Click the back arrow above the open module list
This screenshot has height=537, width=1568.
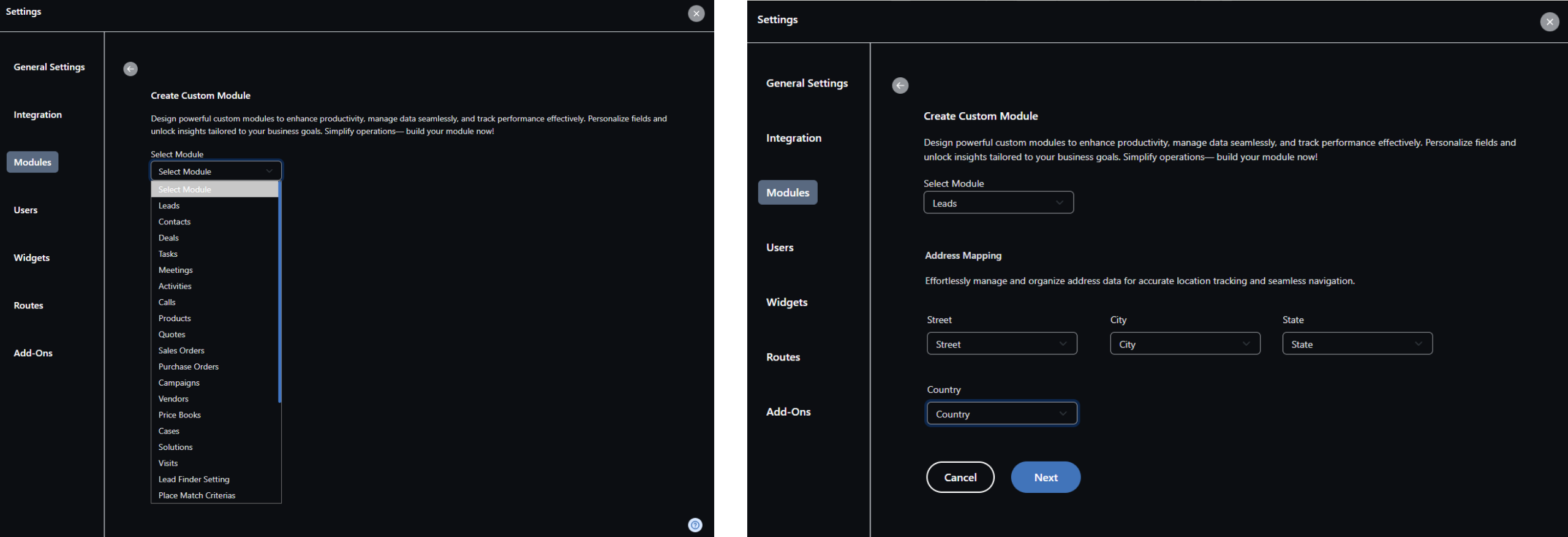[130, 69]
